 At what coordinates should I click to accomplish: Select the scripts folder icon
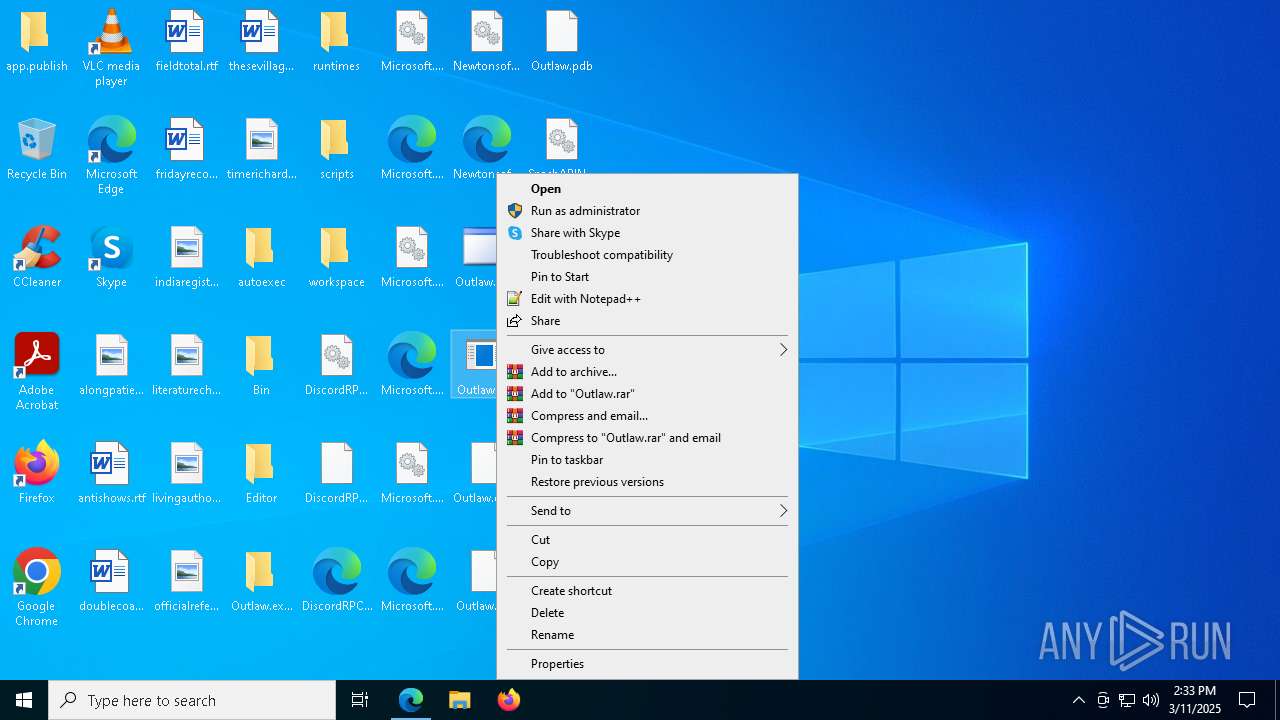[336, 140]
